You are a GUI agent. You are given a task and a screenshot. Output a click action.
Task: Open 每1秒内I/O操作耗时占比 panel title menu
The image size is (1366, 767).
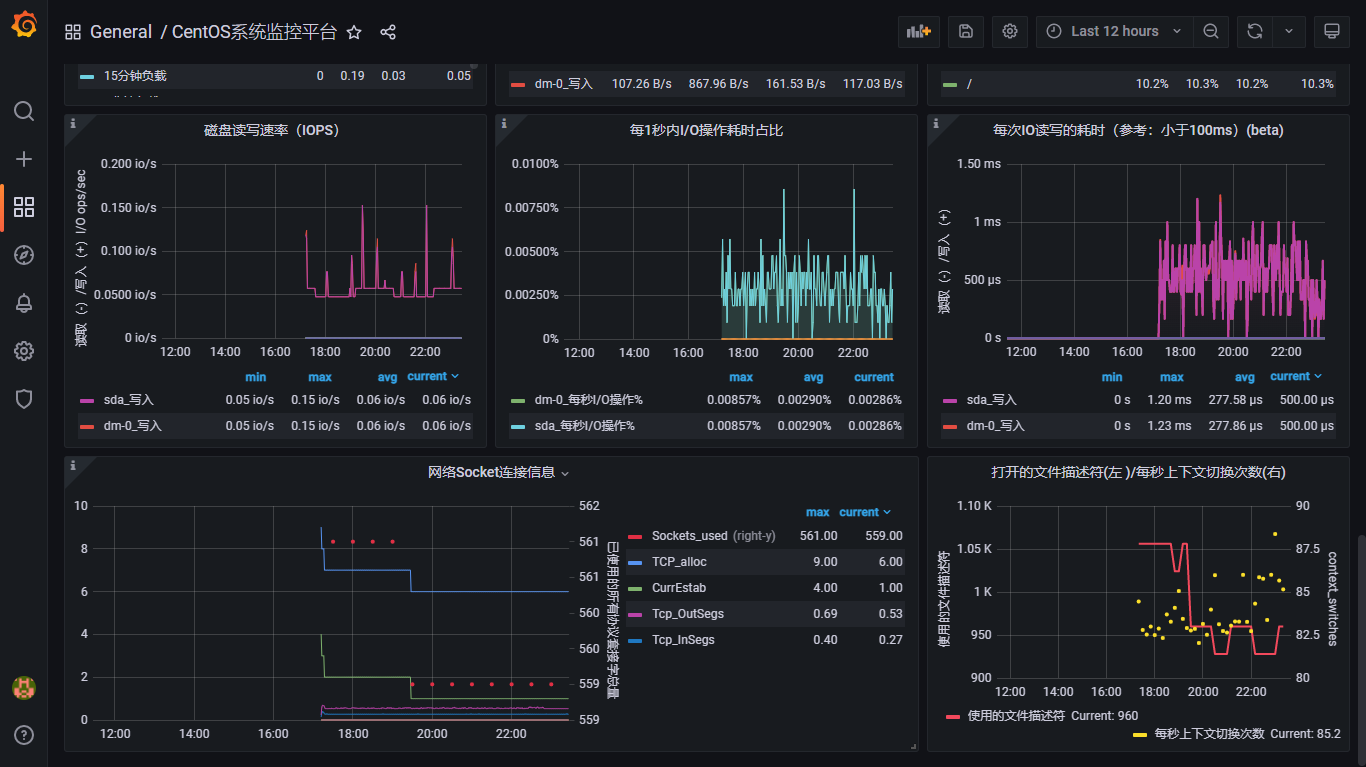tap(706, 130)
